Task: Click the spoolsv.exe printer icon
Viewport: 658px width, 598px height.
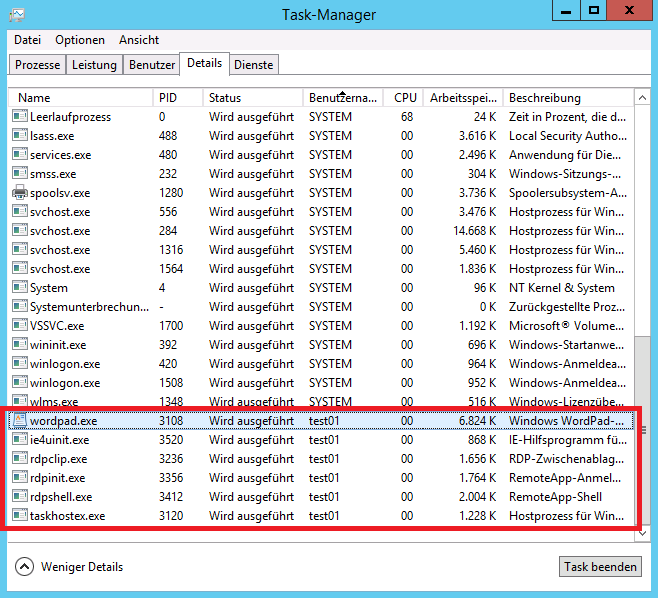Action: tap(19, 193)
